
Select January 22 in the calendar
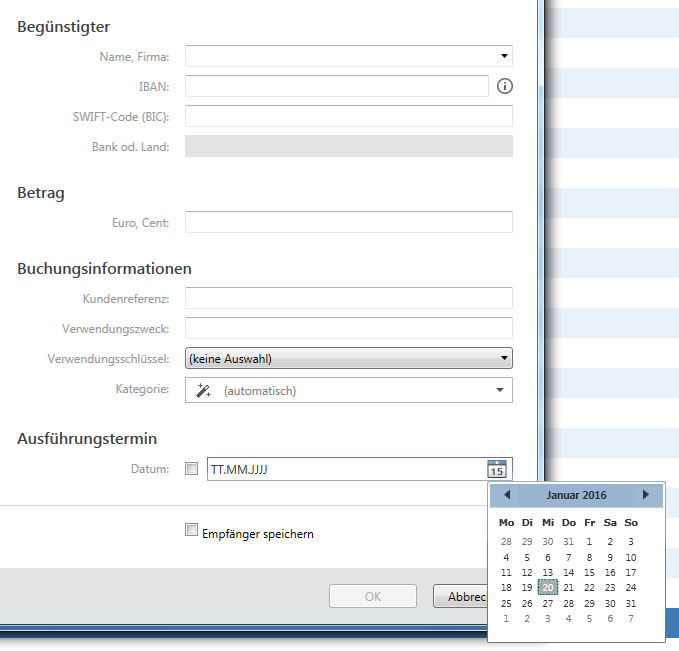point(589,588)
